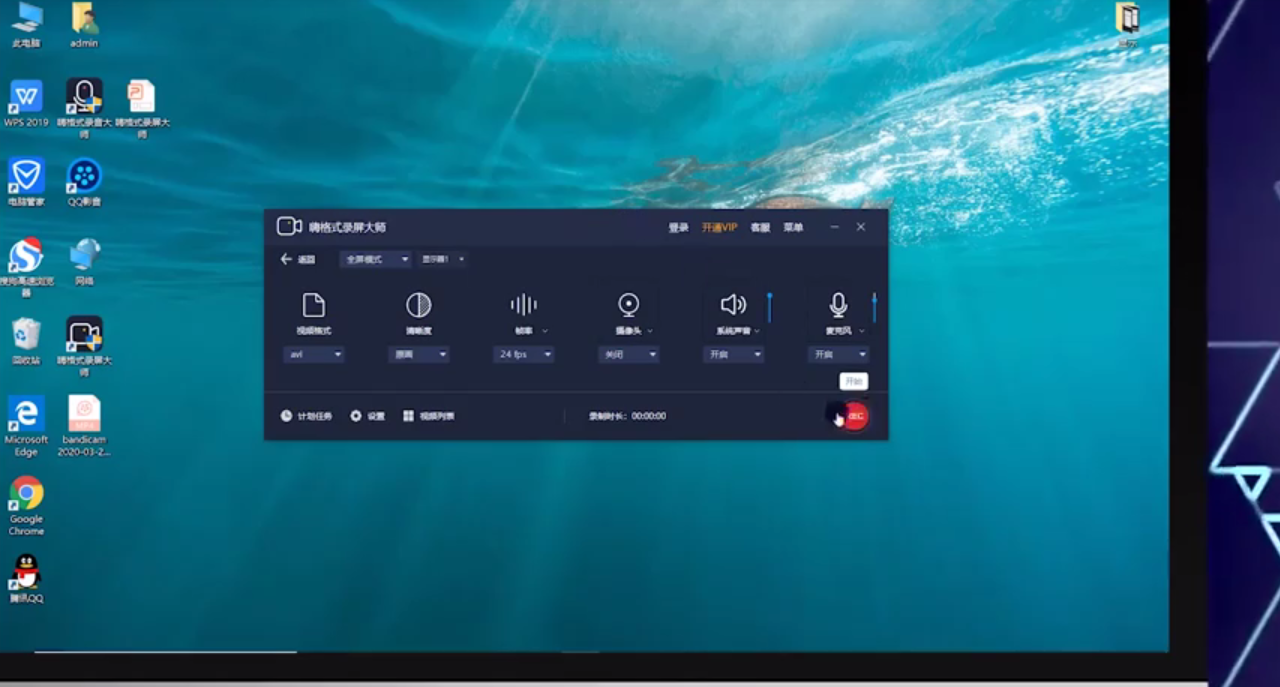Open This PC desktop icon
1280x687 pixels.
click(x=27, y=24)
